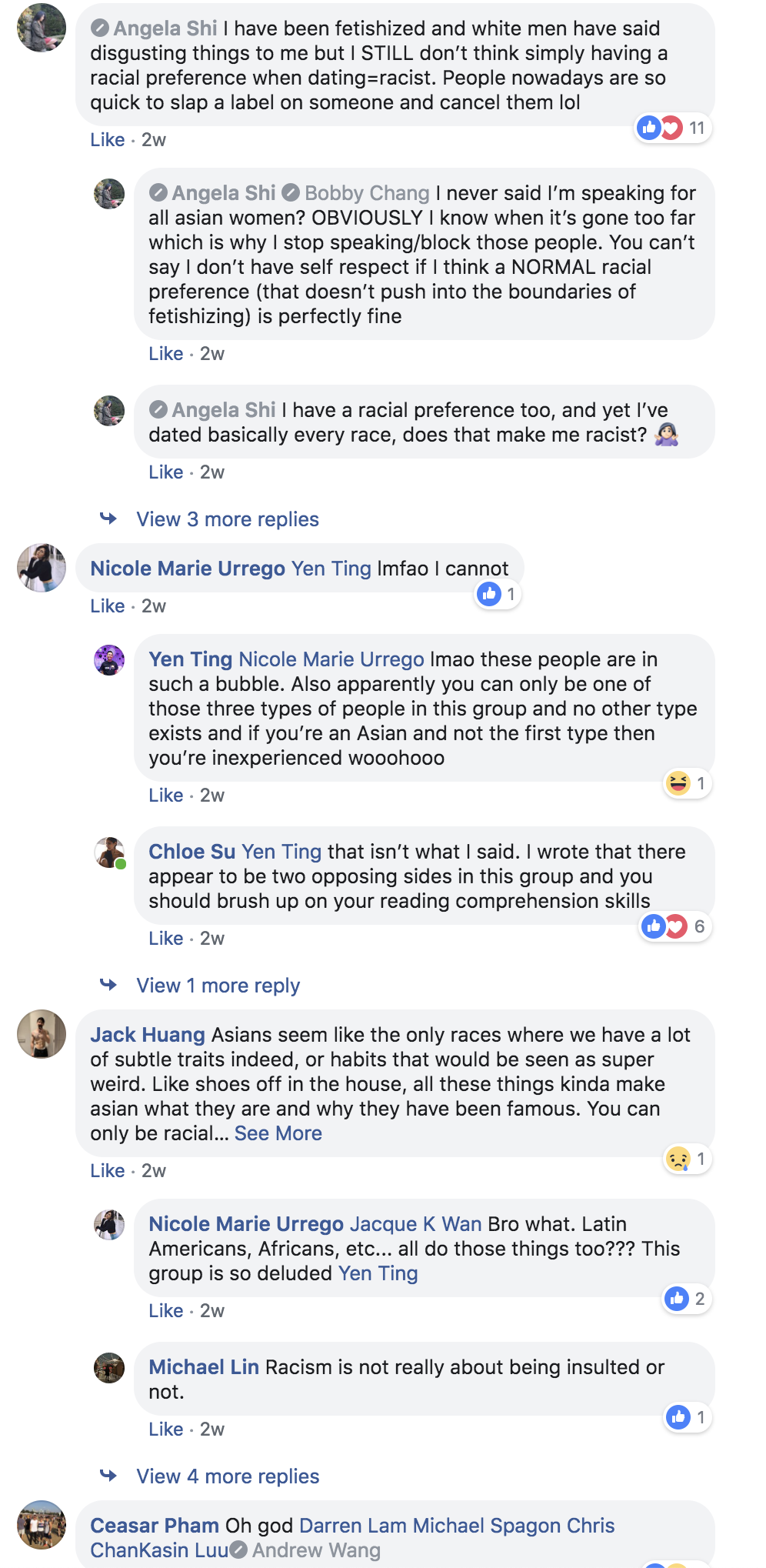The image size is (766, 1568).
Task: Expand "View 3 more replies"
Action: (x=228, y=519)
